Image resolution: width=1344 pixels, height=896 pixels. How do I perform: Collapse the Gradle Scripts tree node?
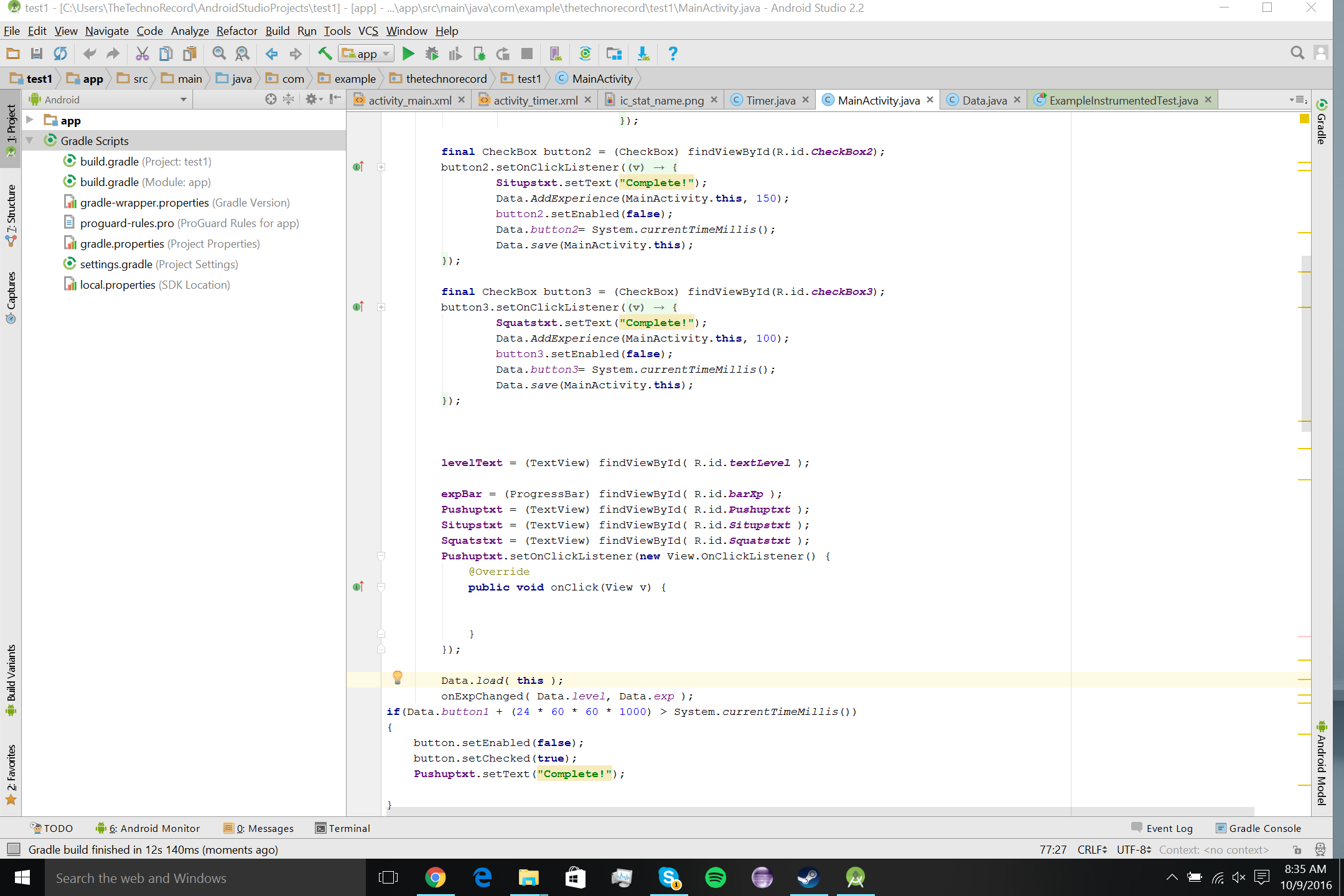[29, 141]
